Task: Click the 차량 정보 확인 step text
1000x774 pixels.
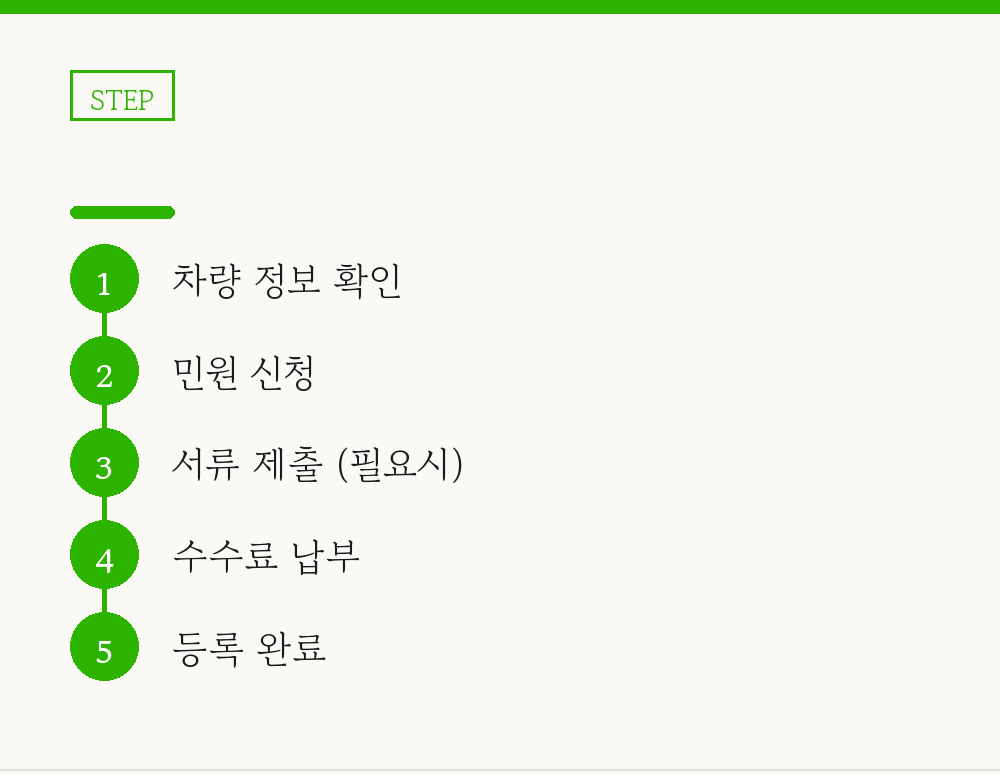Action: tap(286, 281)
